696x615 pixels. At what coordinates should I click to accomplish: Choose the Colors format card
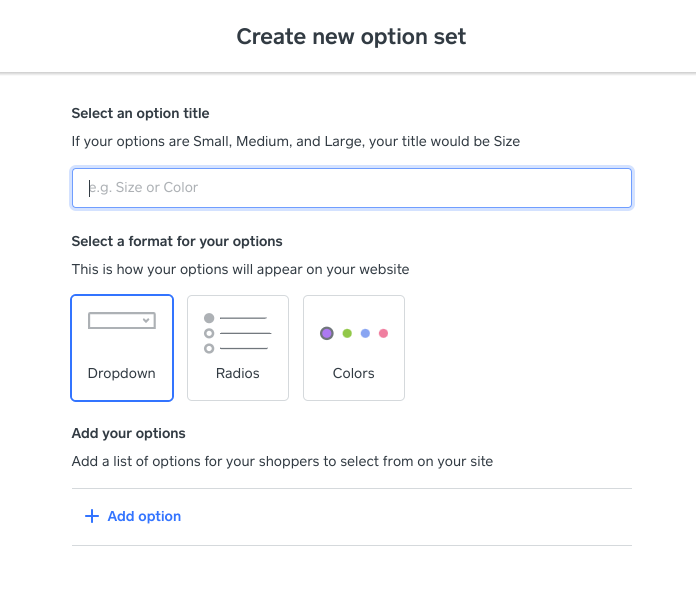(x=354, y=348)
